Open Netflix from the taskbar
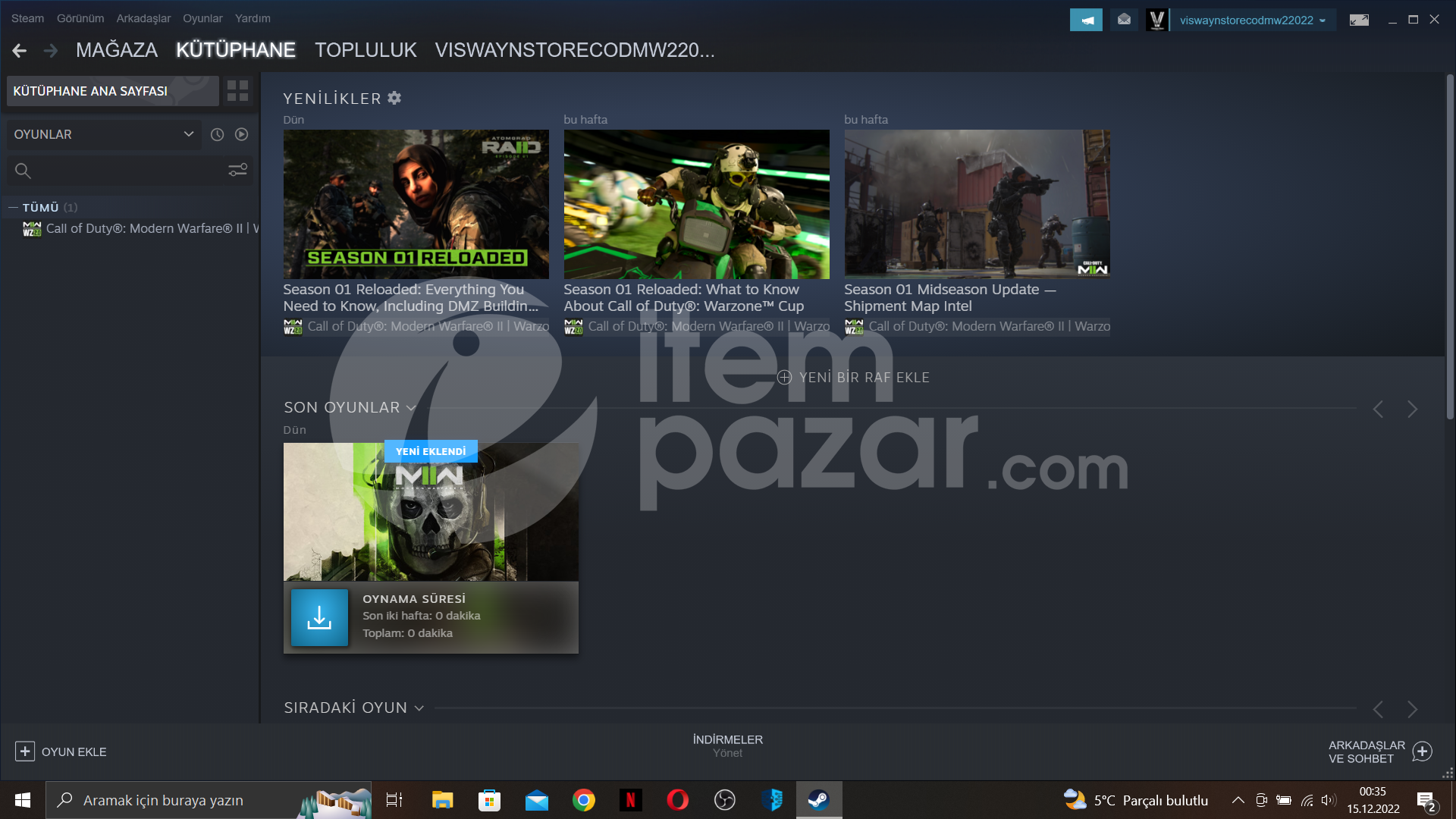 click(x=630, y=800)
